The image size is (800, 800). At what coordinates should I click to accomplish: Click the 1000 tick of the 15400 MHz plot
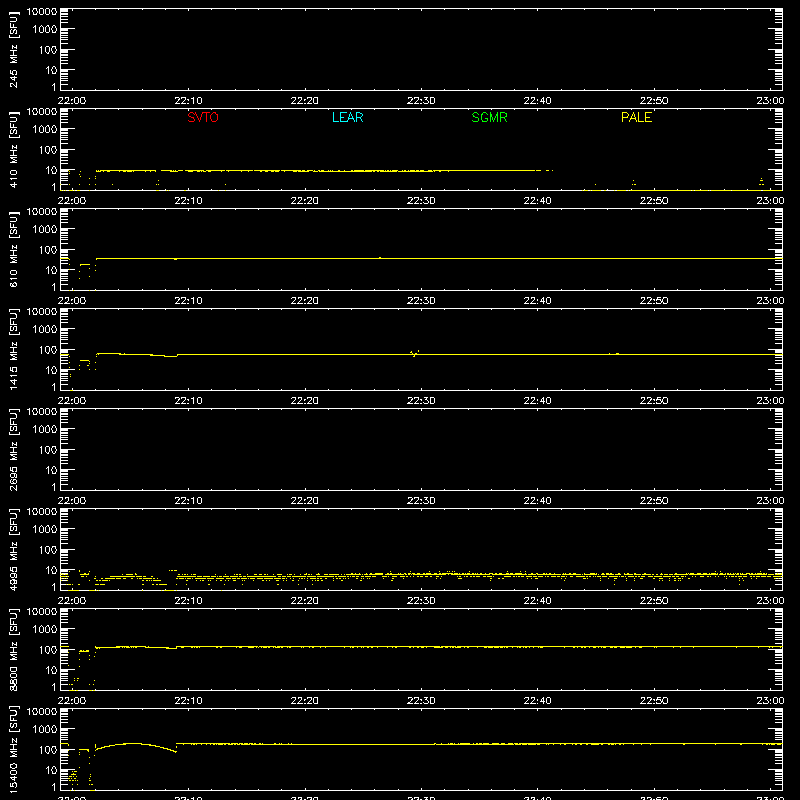pos(45,729)
